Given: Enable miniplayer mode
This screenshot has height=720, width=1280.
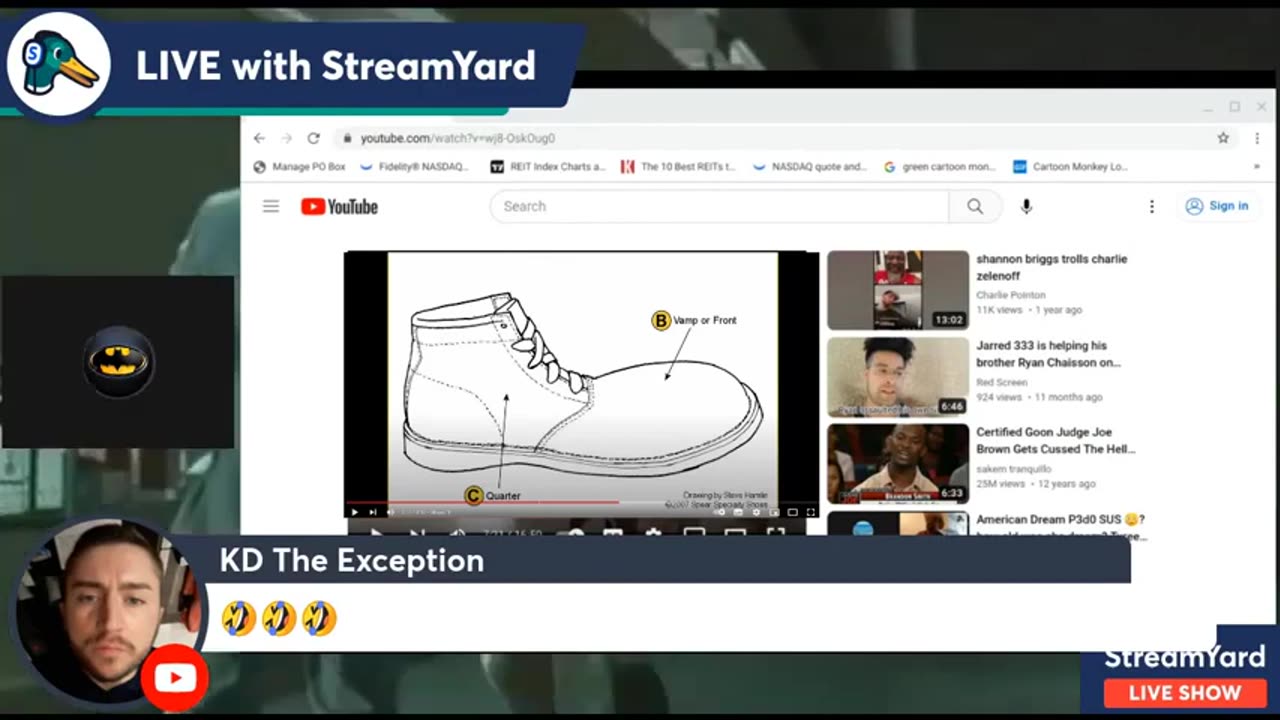Looking at the screenshot, I should pos(775,512).
